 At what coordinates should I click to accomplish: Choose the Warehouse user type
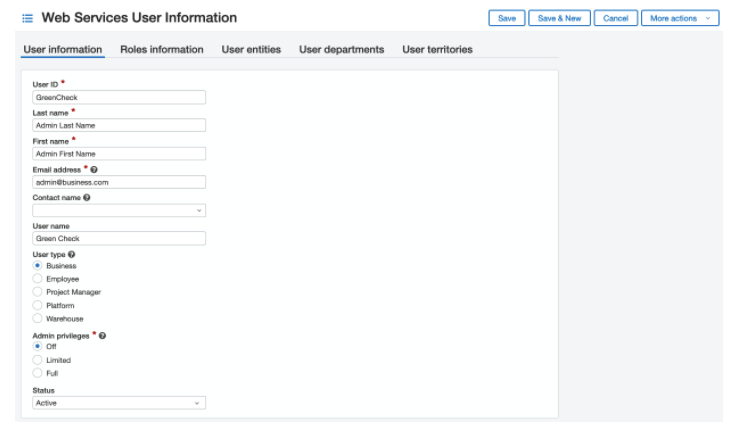click(x=38, y=318)
